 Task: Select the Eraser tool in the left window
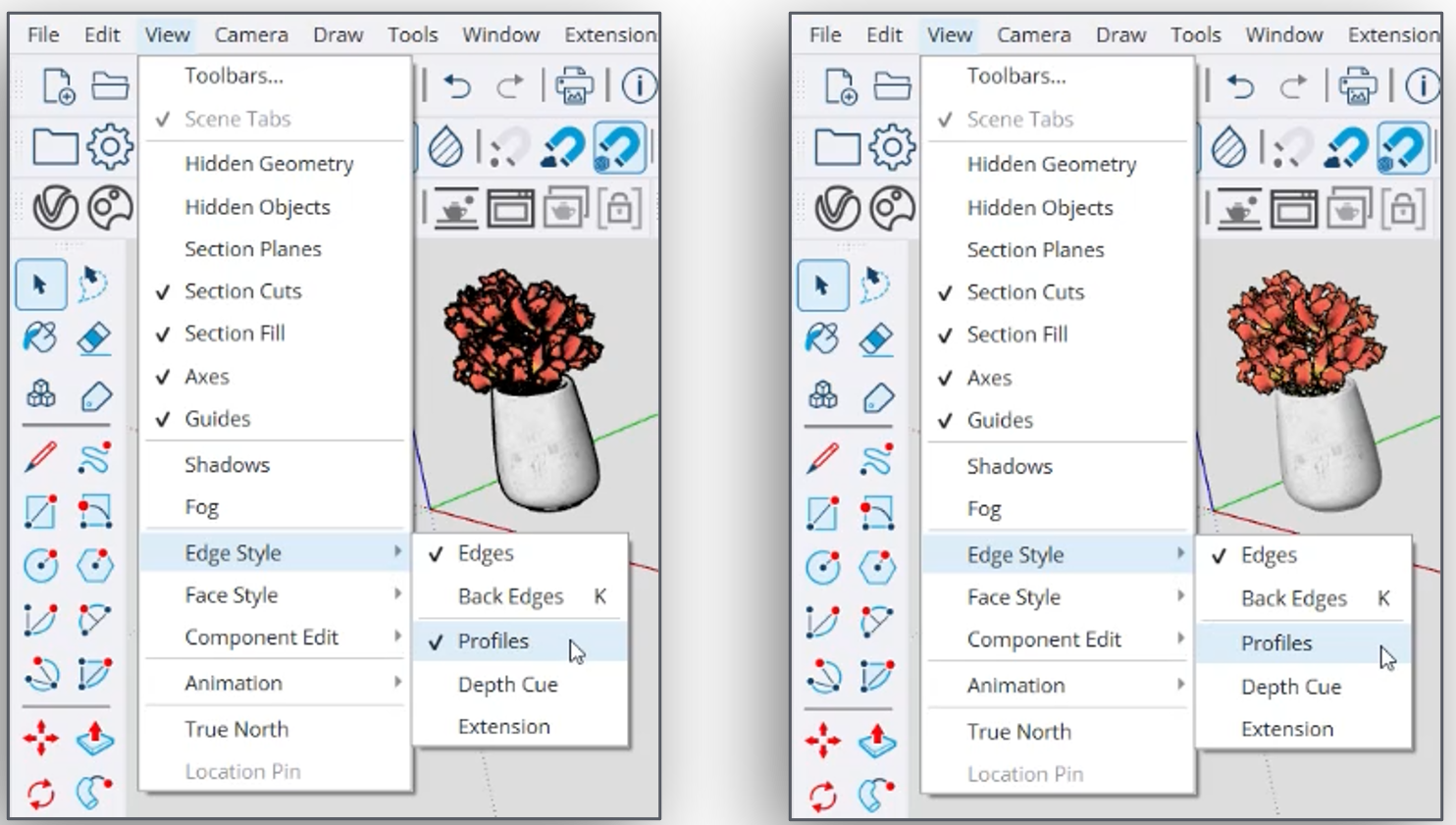click(x=94, y=339)
